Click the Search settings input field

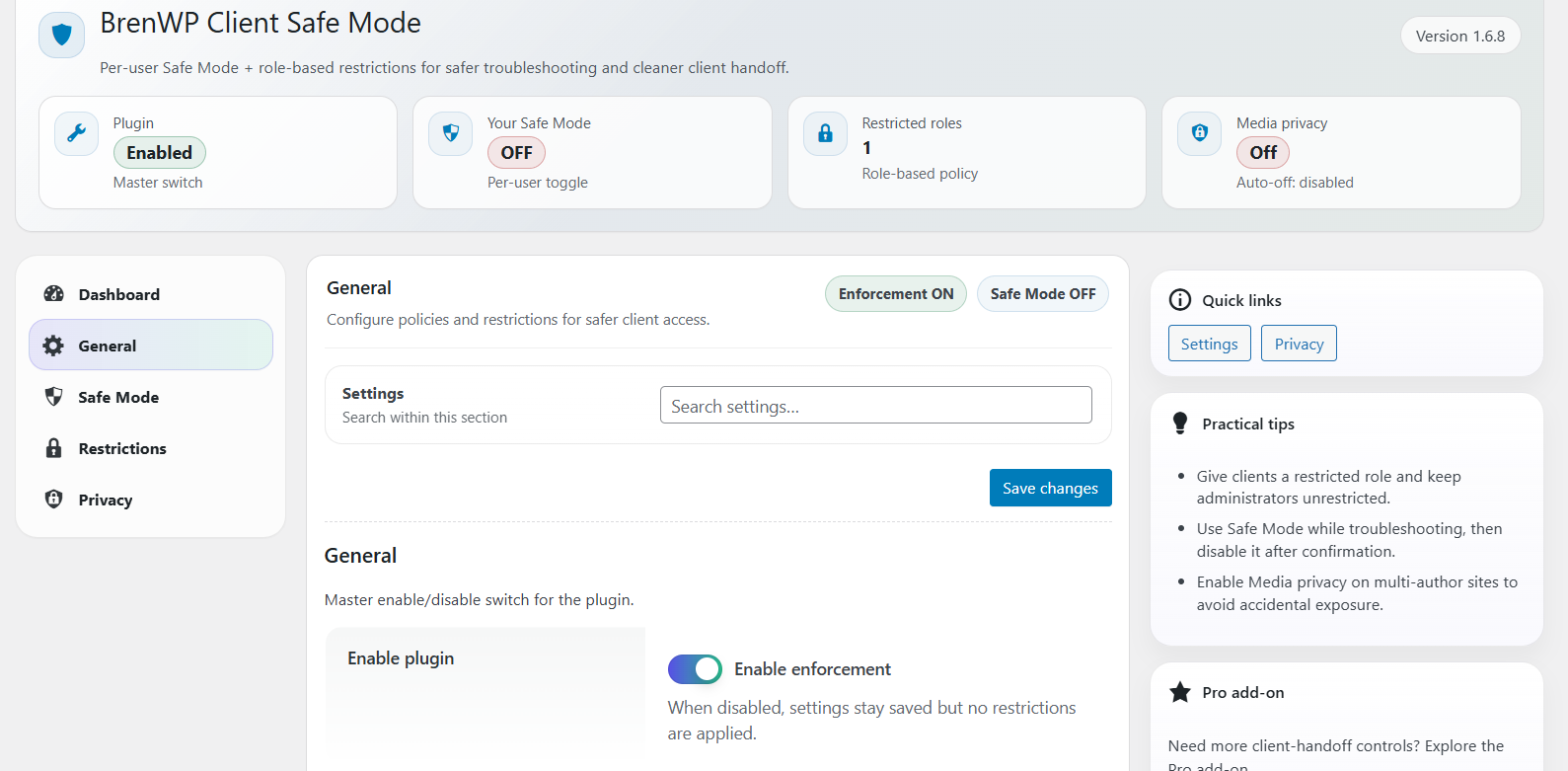click(x=875, y=406)
